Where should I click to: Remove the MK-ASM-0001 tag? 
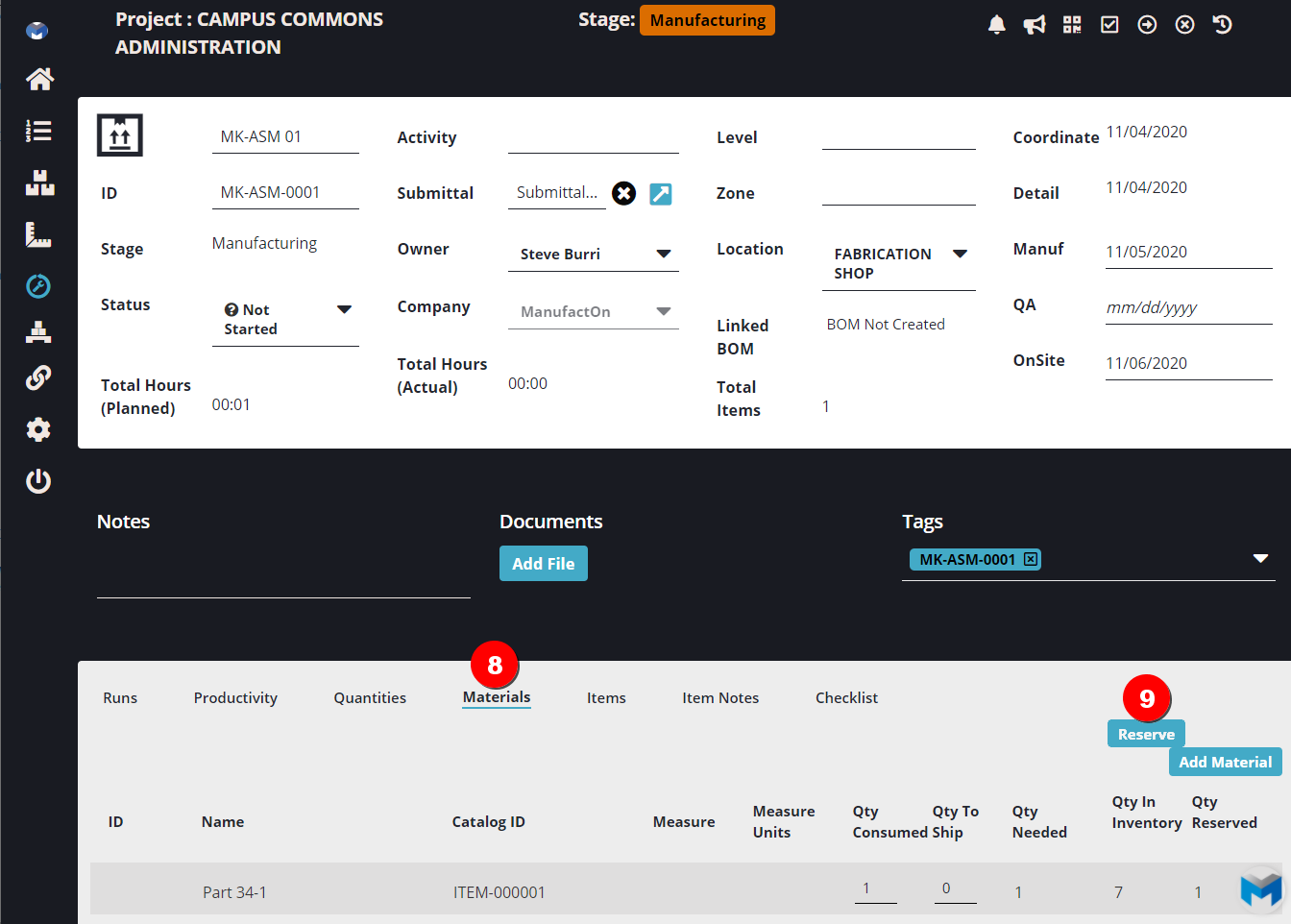click(x=1031, y=558)
